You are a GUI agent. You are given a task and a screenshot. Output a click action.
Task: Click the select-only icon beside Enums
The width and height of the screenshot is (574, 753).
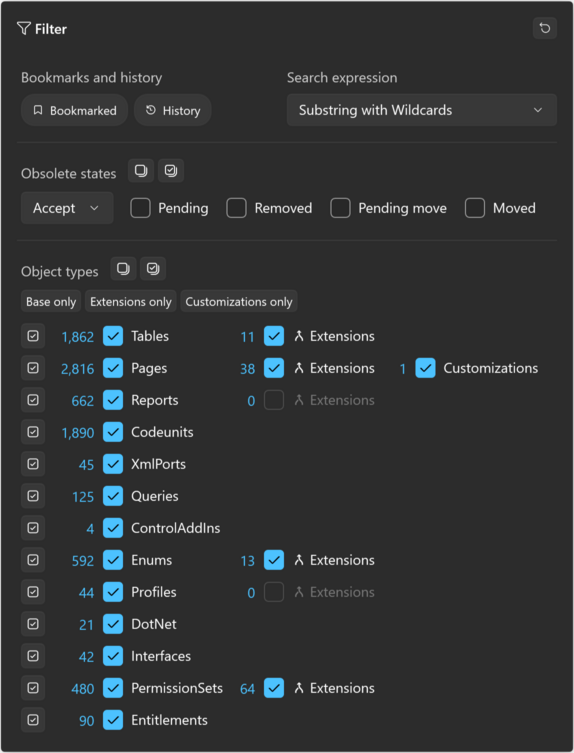(33, 560)
